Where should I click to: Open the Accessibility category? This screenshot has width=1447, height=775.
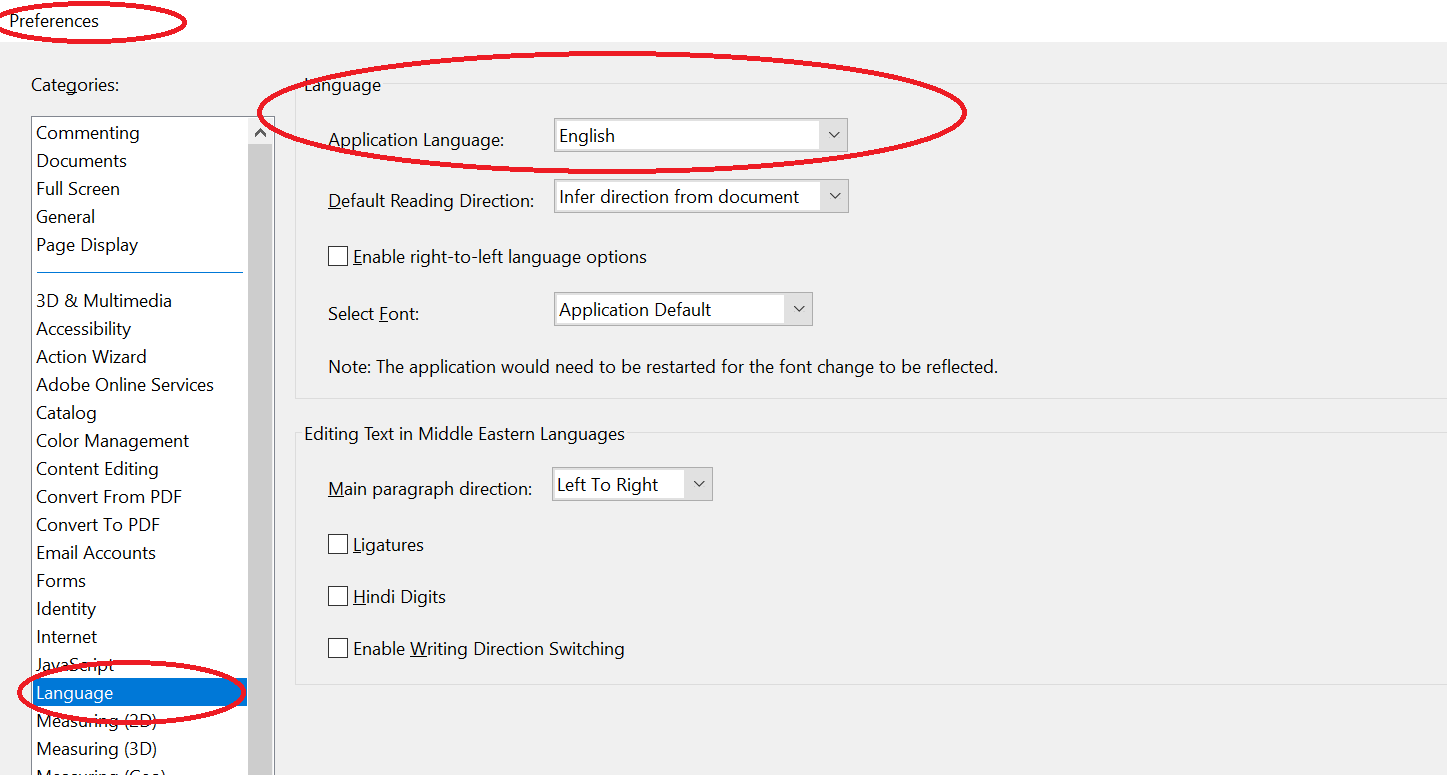pos(84,329)
